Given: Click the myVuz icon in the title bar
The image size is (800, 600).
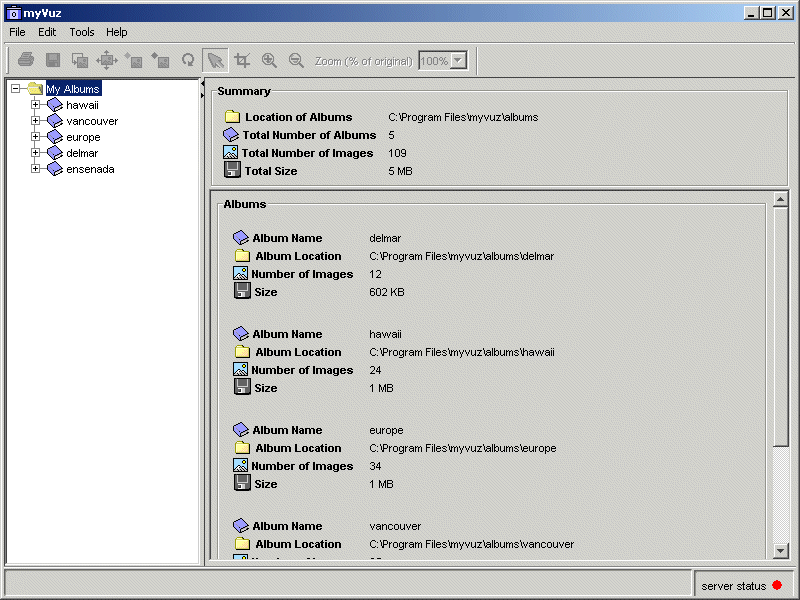Looking at the screenshot, I should pos(14,13).
